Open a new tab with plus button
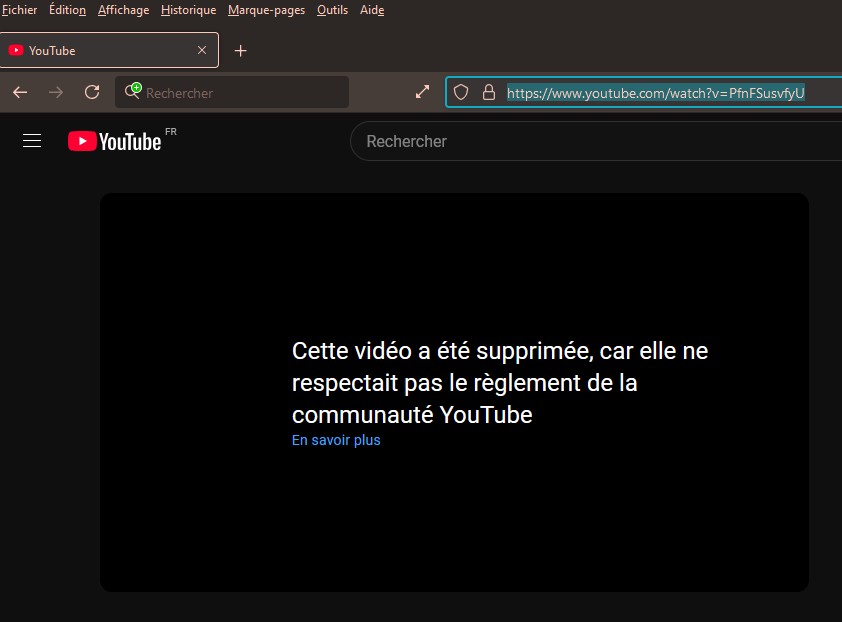Image resolution: width=842 pixels, height=622 pixels. [241, 50]
